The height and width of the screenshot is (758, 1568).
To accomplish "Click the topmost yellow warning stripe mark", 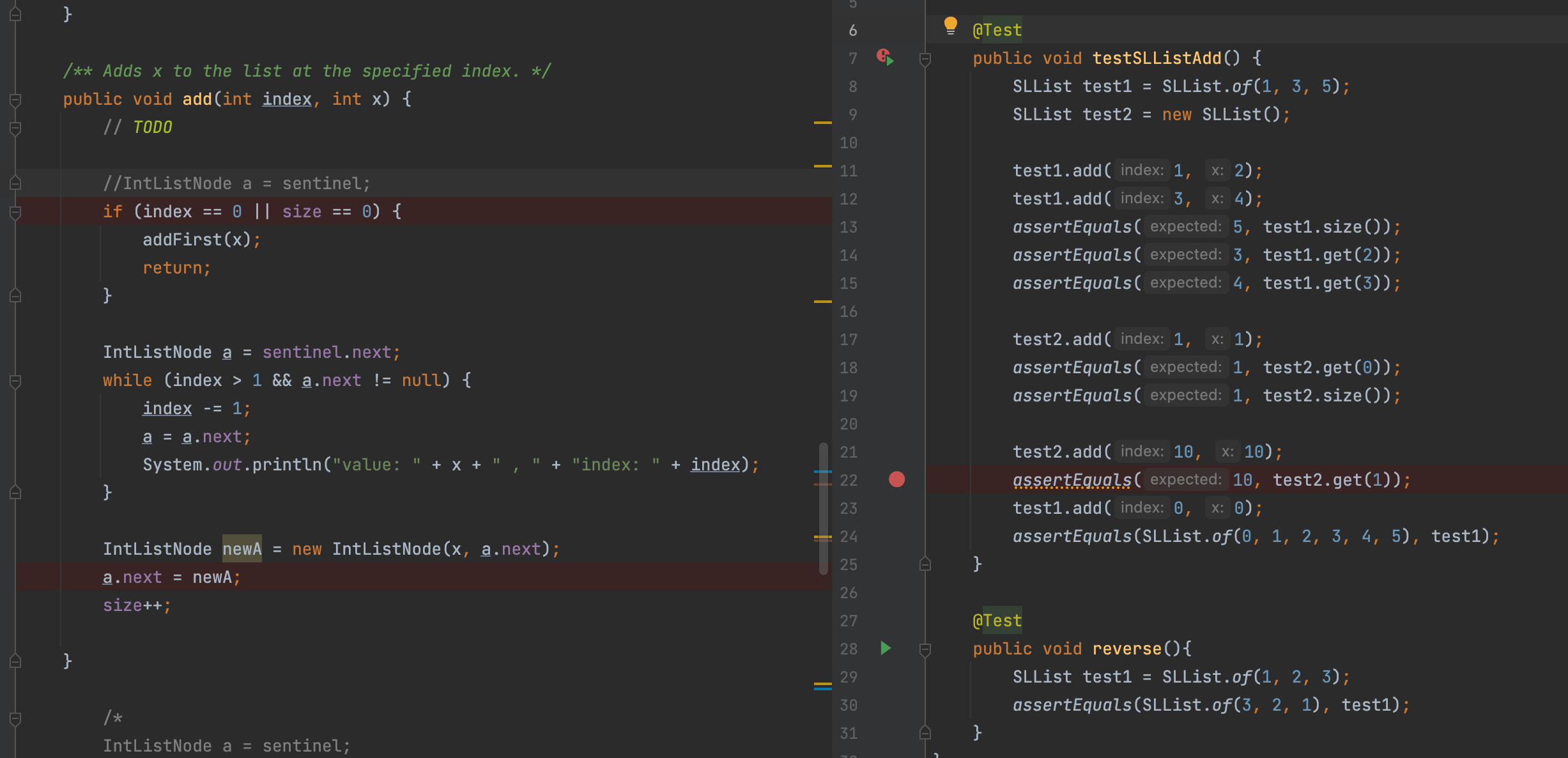I will [822, 122].
